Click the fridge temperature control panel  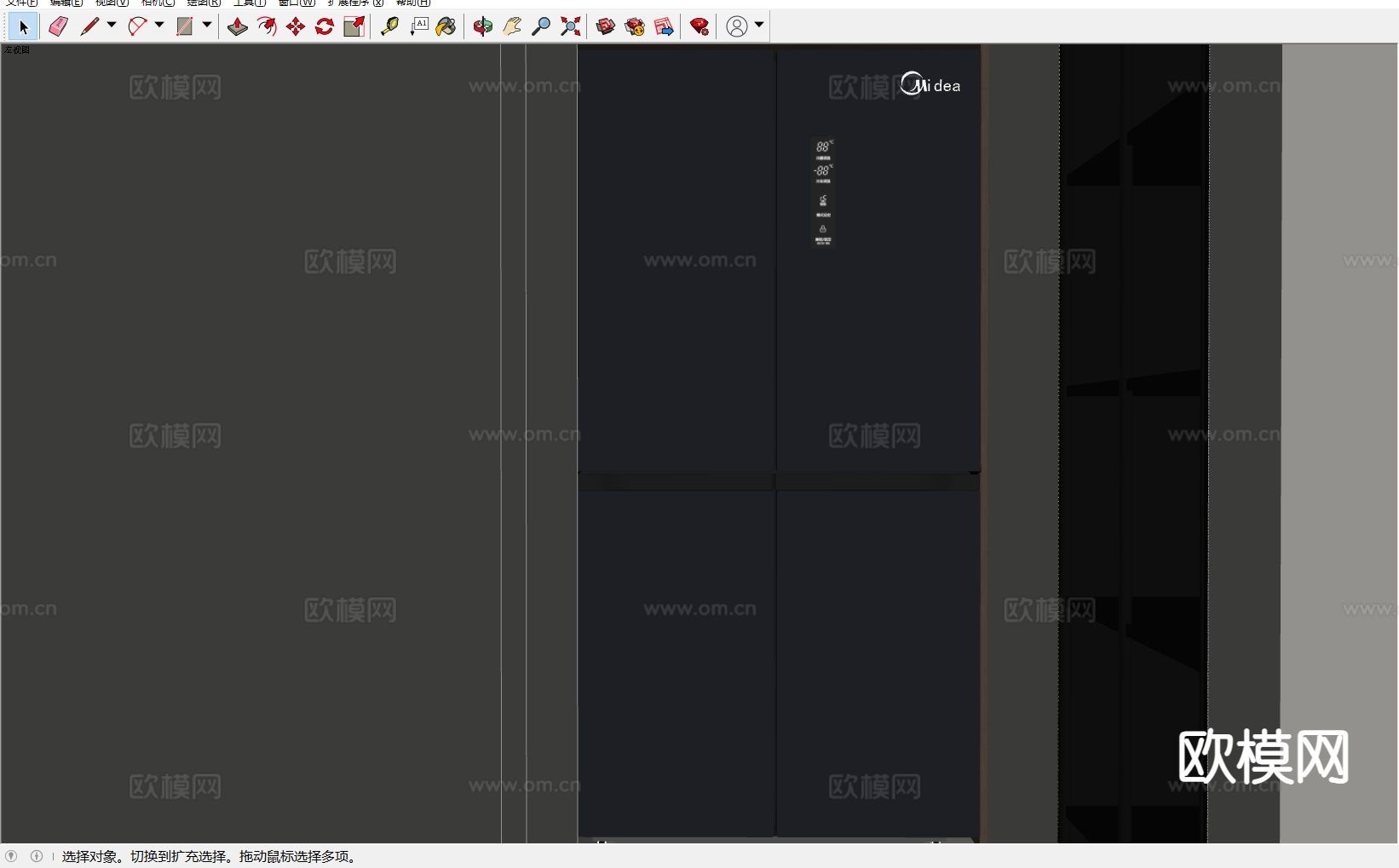click(822, 193)
